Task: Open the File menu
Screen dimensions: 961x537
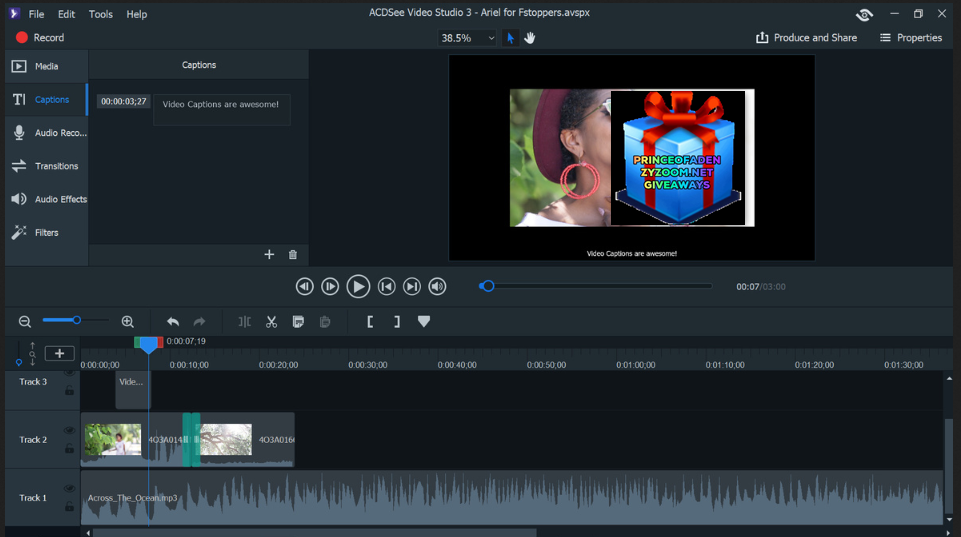Action: (x=36, y=13)
